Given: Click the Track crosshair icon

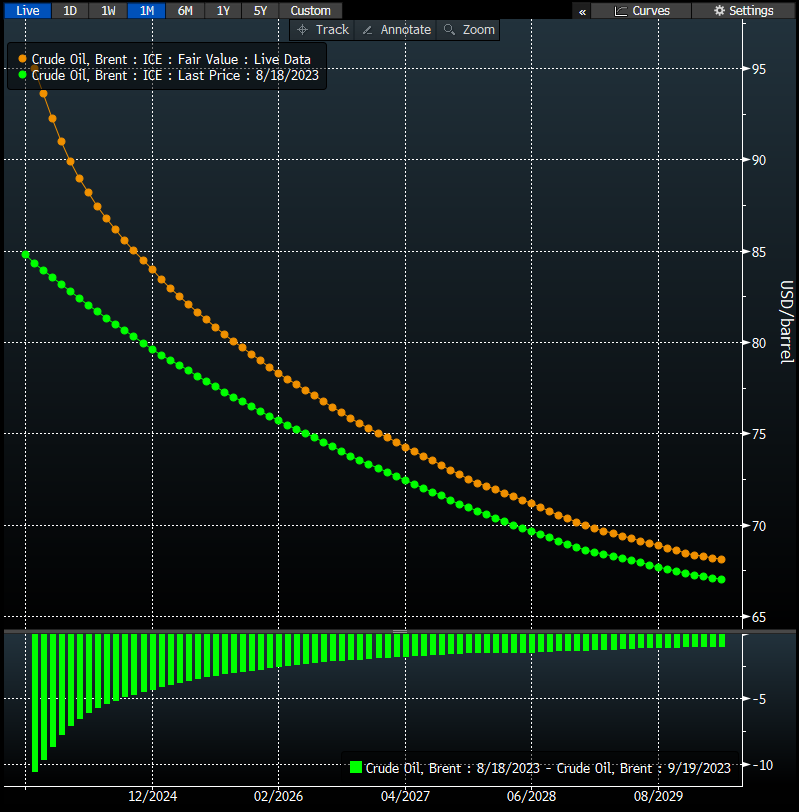Looking at the screenshot, I should (303, 30).
